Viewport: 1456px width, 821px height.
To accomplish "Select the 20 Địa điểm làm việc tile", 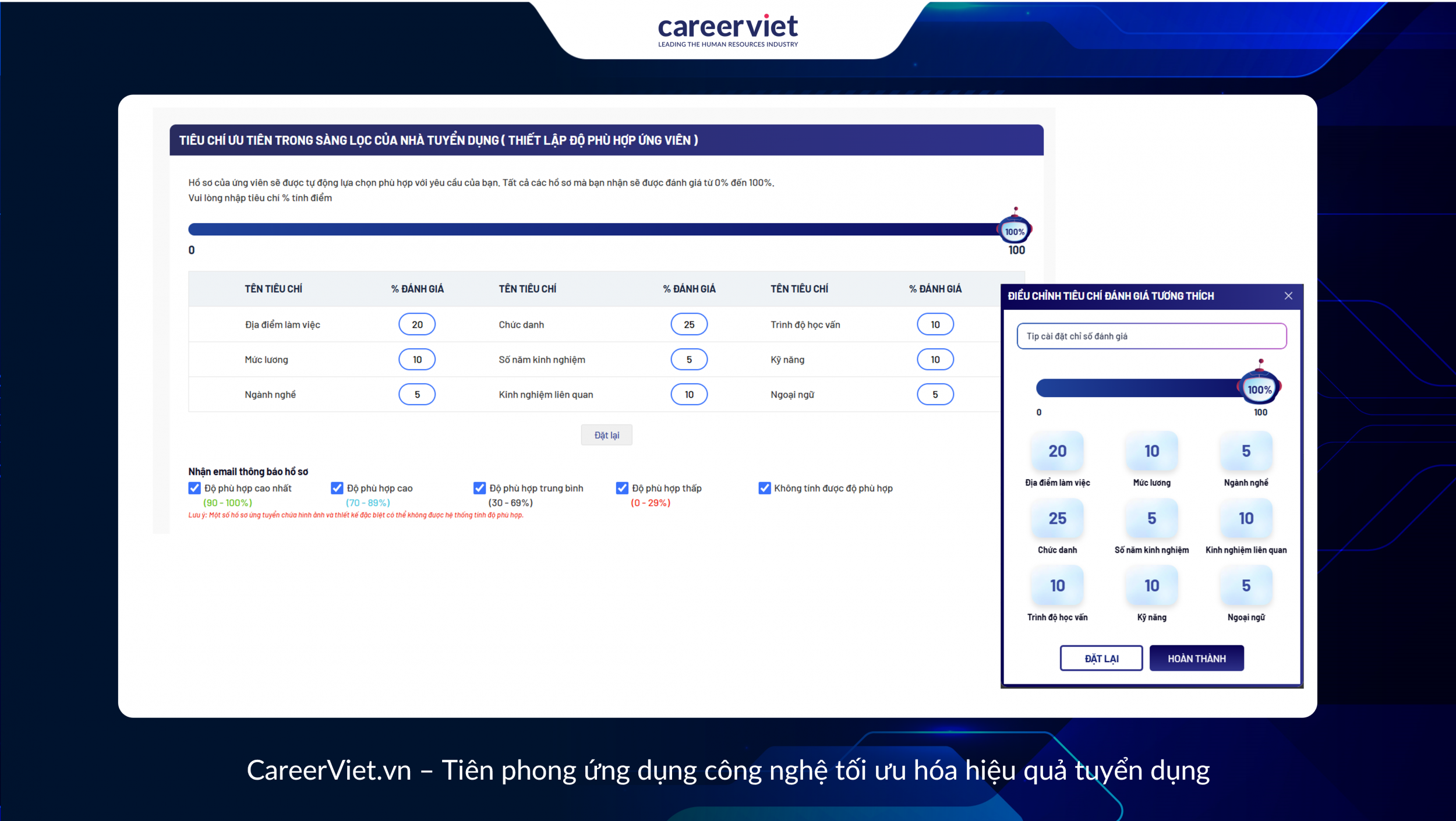I will tap(1057, 451).
